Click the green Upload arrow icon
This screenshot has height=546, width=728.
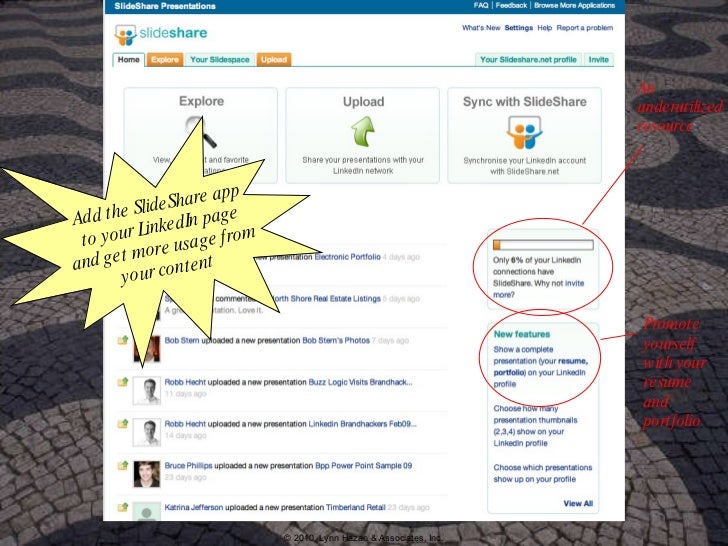[x=363, y=131]
